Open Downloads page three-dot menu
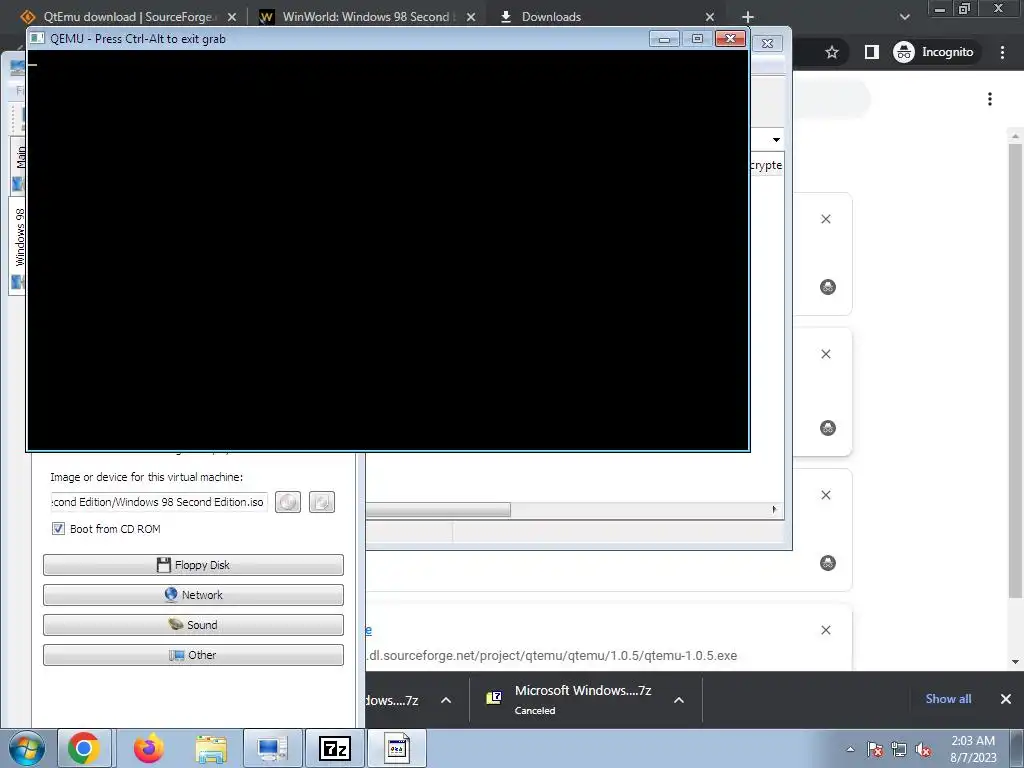 tap(990, 99)
